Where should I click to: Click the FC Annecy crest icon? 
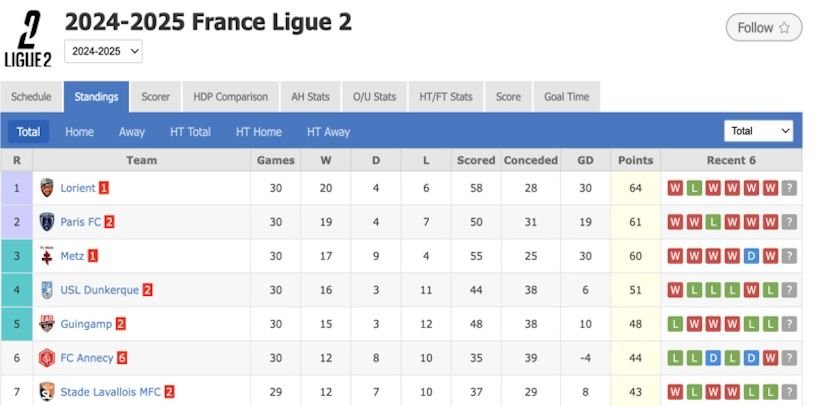[x=47, y=358]
